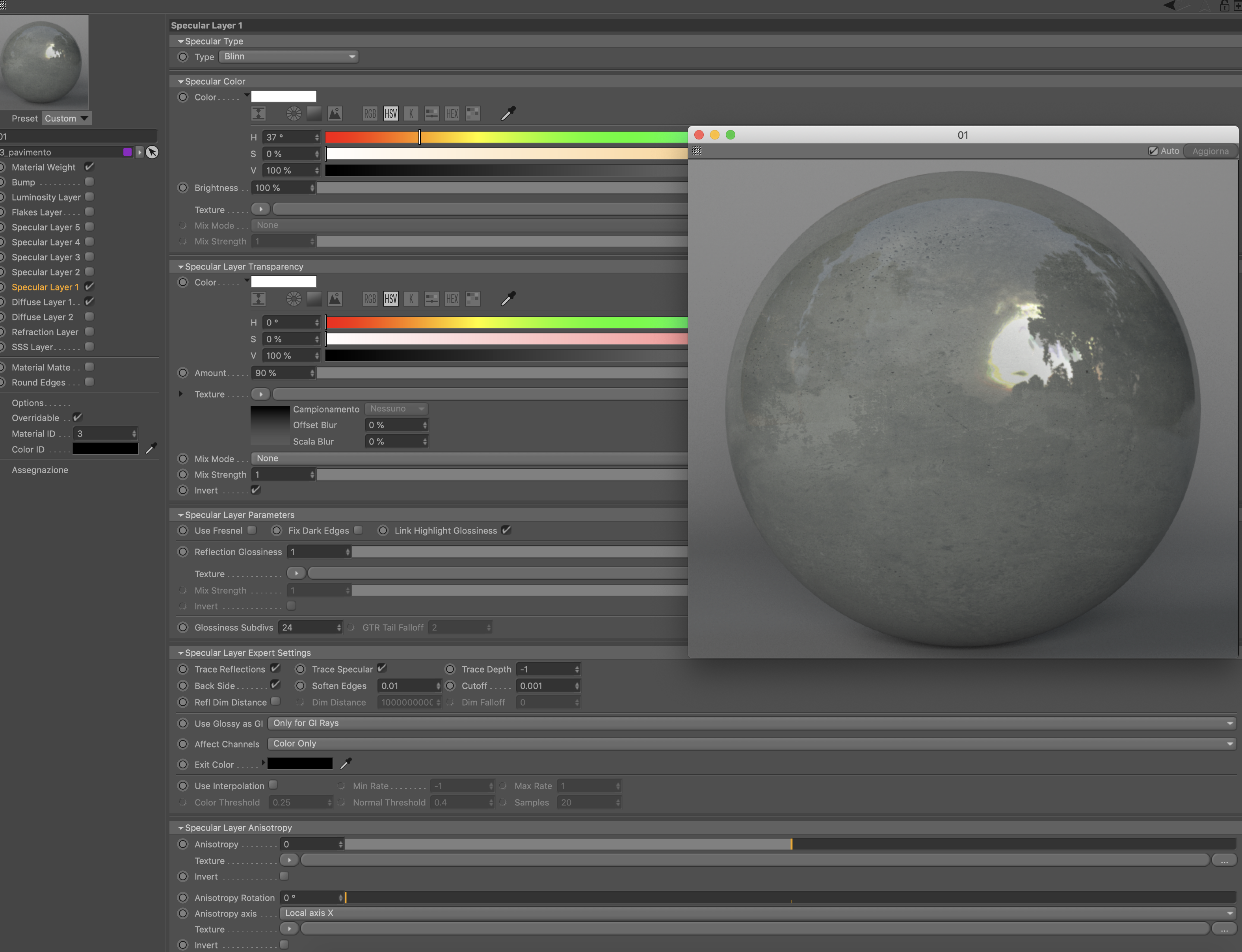The width and height of the screenshot is (1242, 952).
Task: Open the Preset Custom menu button
Action: tap(67, 119)
